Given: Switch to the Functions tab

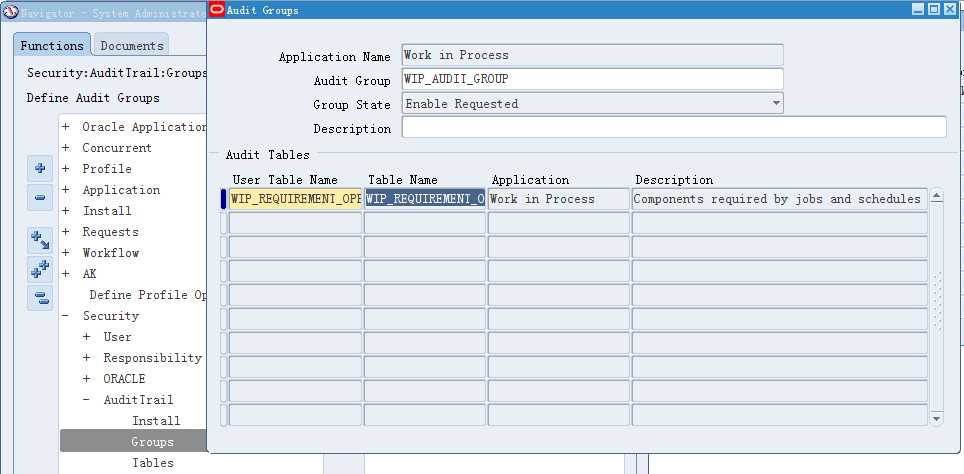Looking at the screenshot, I should [52, 45].
